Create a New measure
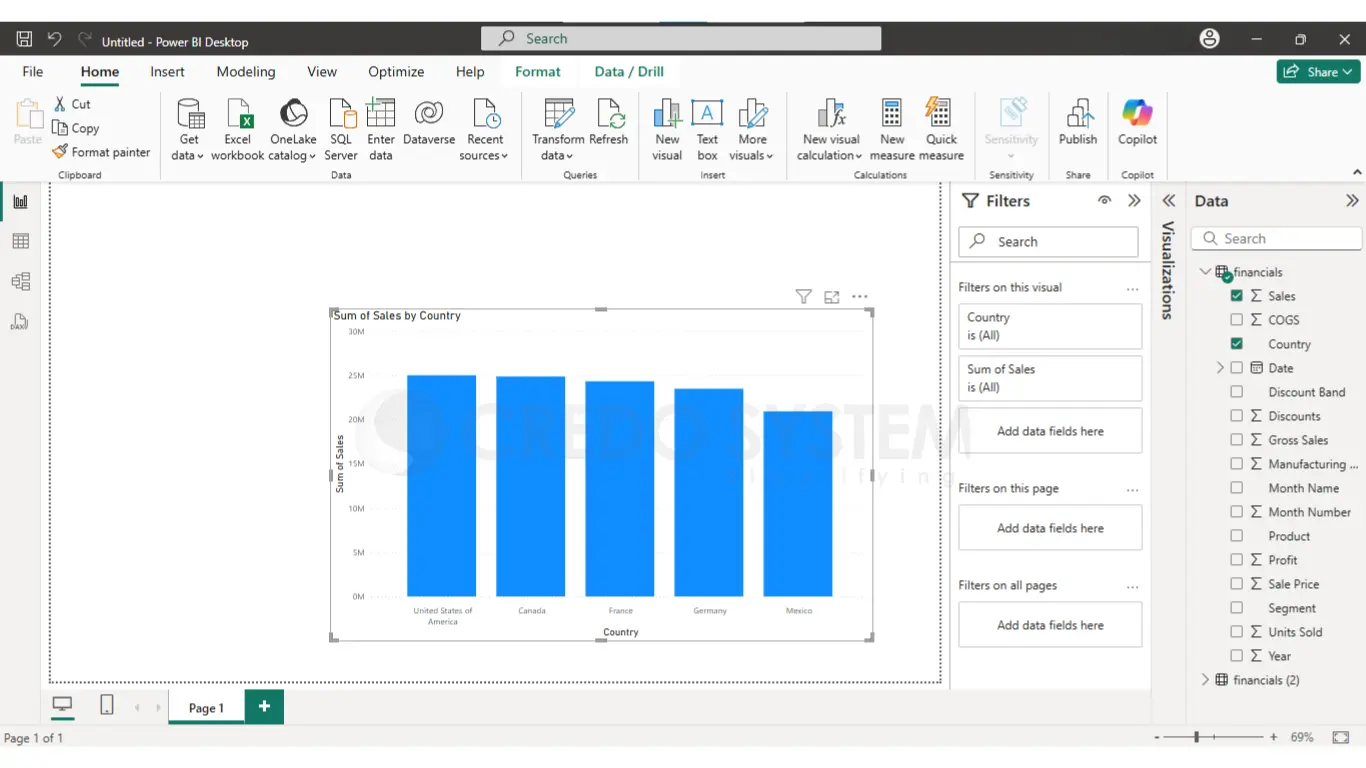Screen dimensions: 1366x768 tap(892, 129)
